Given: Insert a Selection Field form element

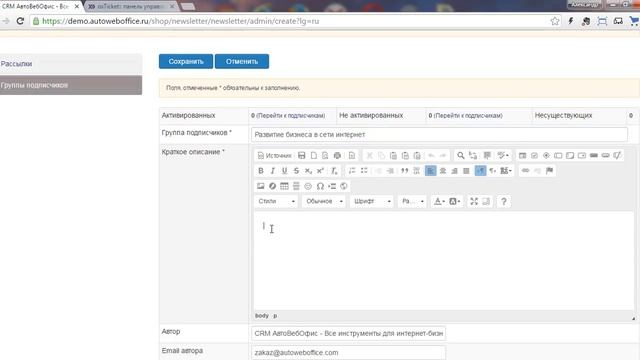Looking at the screenshot, I should [582, 156].
